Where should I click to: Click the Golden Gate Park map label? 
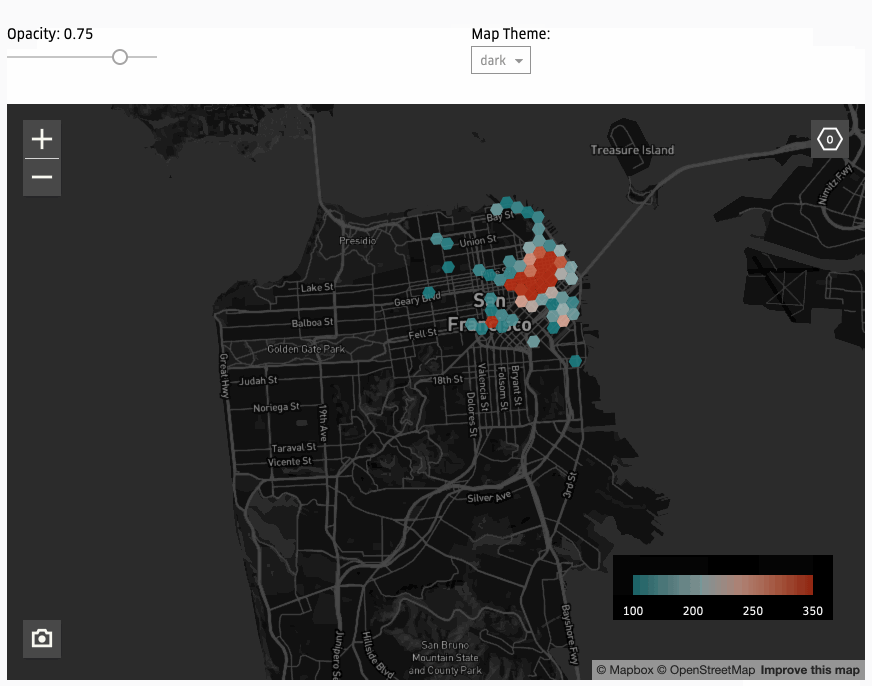pyautogui.click(x=305, y=349)
